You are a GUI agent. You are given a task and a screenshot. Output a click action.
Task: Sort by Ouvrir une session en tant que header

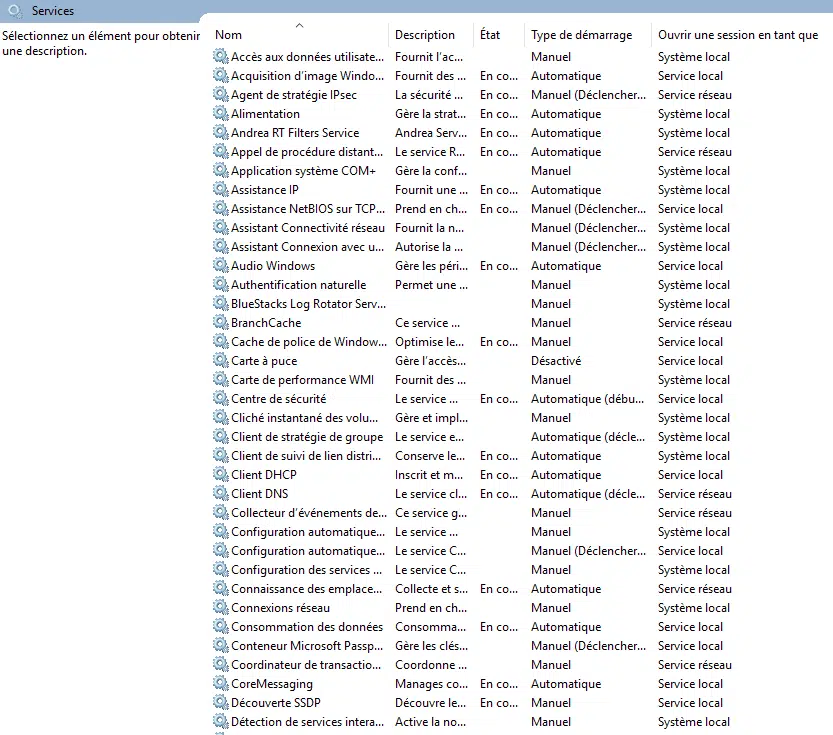click(x=738, y=35)
